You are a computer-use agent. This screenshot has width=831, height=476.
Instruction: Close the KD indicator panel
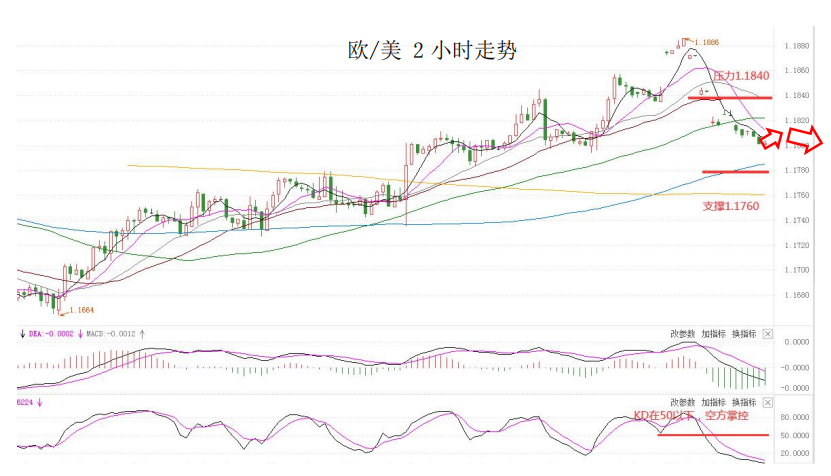coord(767,402)
